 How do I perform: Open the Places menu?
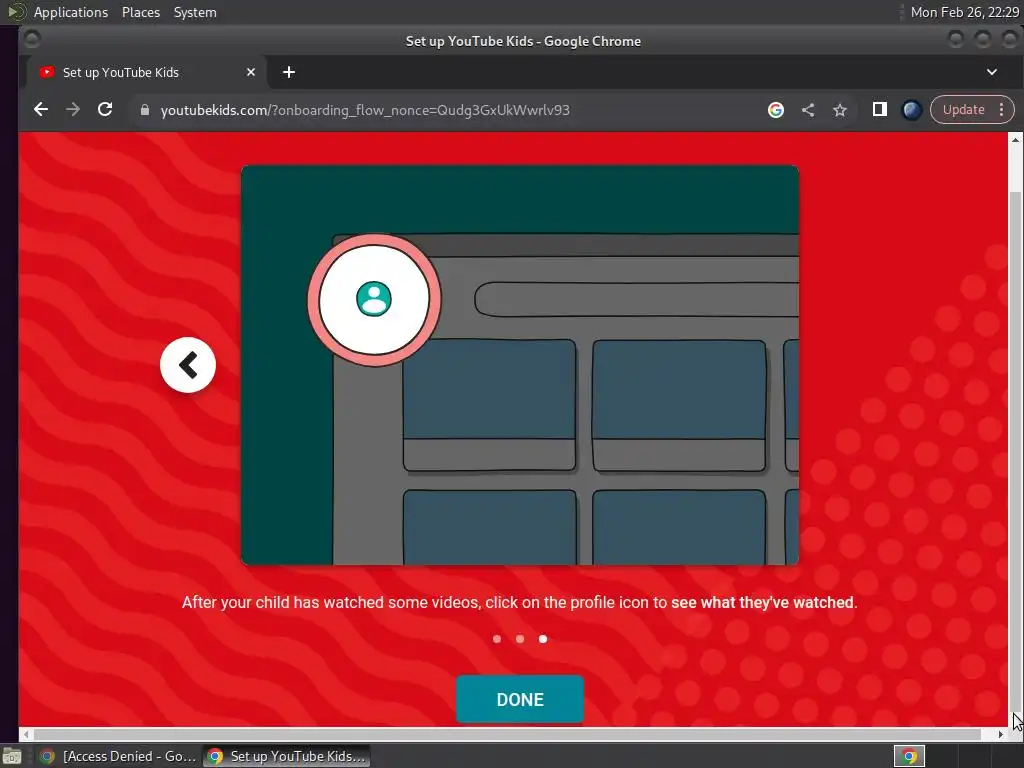point(141,12)
